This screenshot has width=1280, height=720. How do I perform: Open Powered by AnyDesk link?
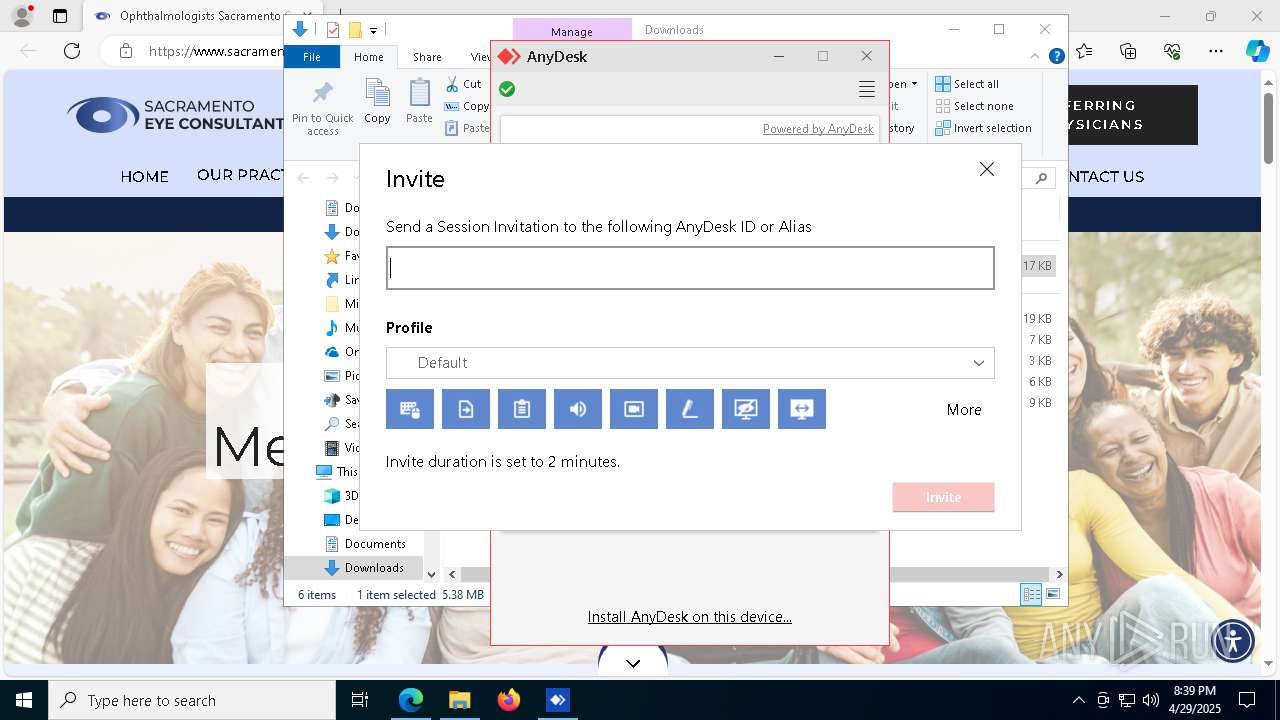[818, 129]
